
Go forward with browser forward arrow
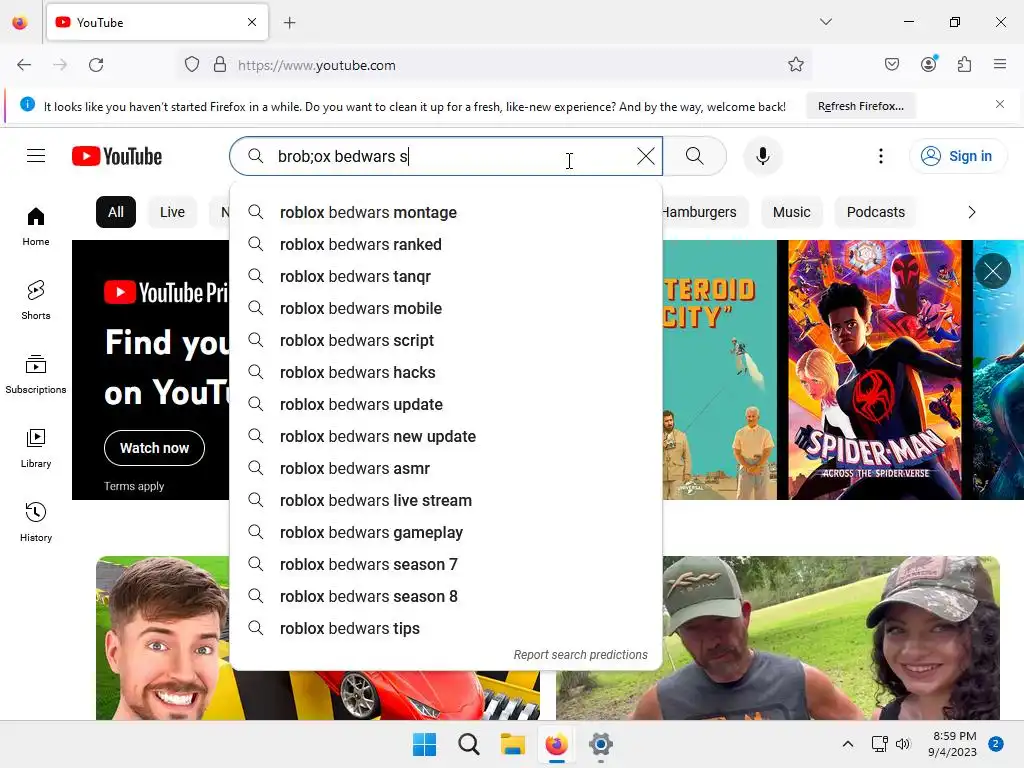pyautogui.click(x=60, y=65)
